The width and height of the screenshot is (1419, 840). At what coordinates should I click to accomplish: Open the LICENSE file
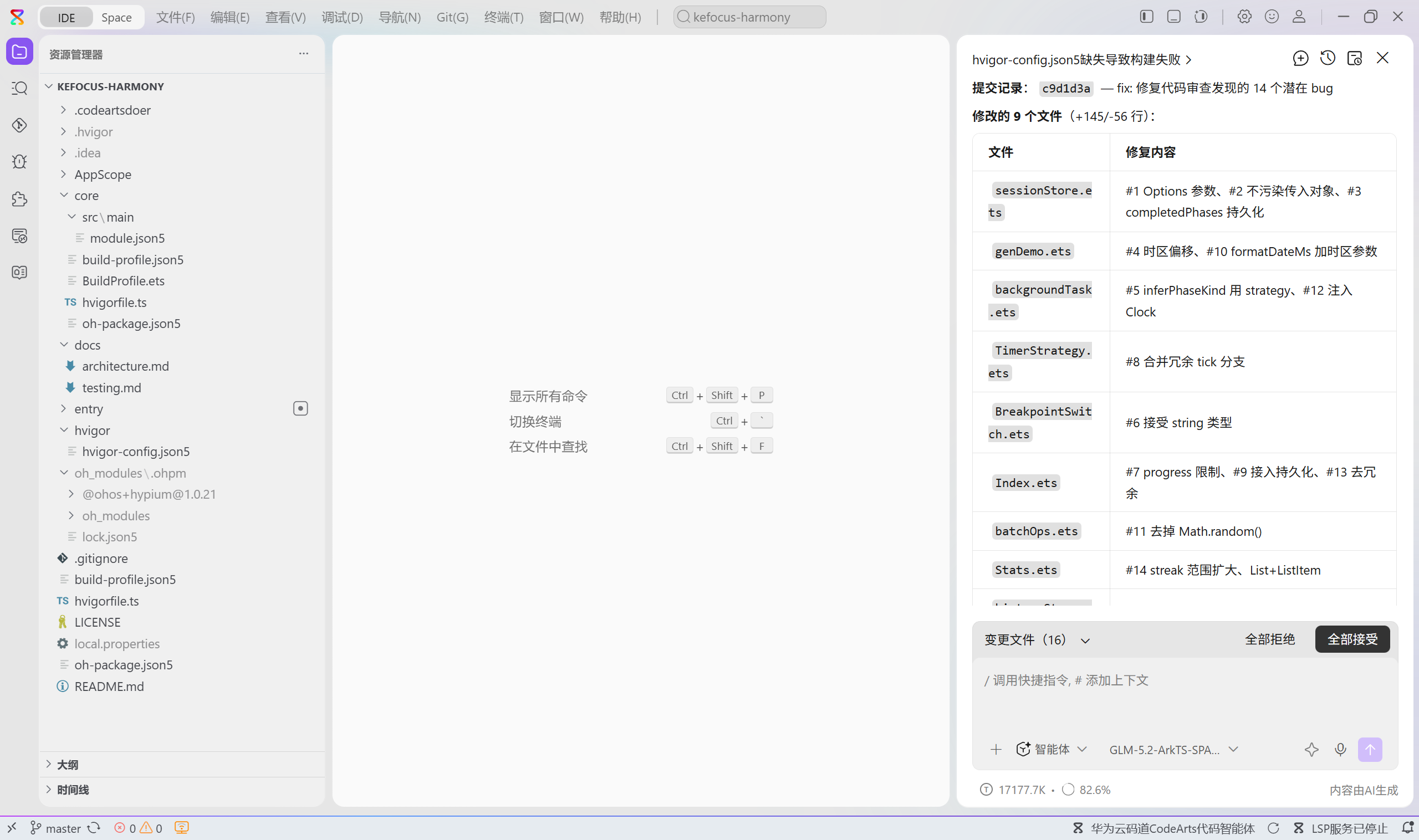click(x=98, y=622)
